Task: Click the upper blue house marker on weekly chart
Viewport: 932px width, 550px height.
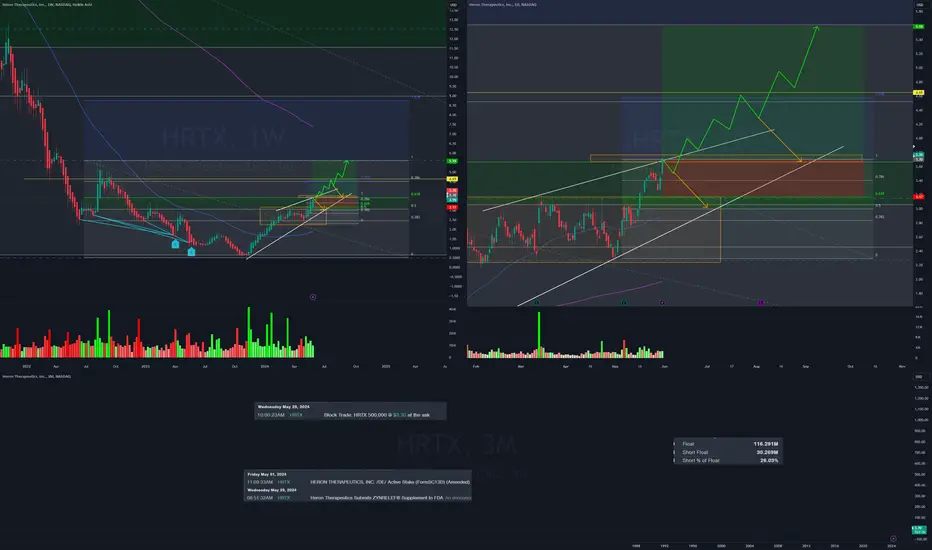Action: click(175, 244)
